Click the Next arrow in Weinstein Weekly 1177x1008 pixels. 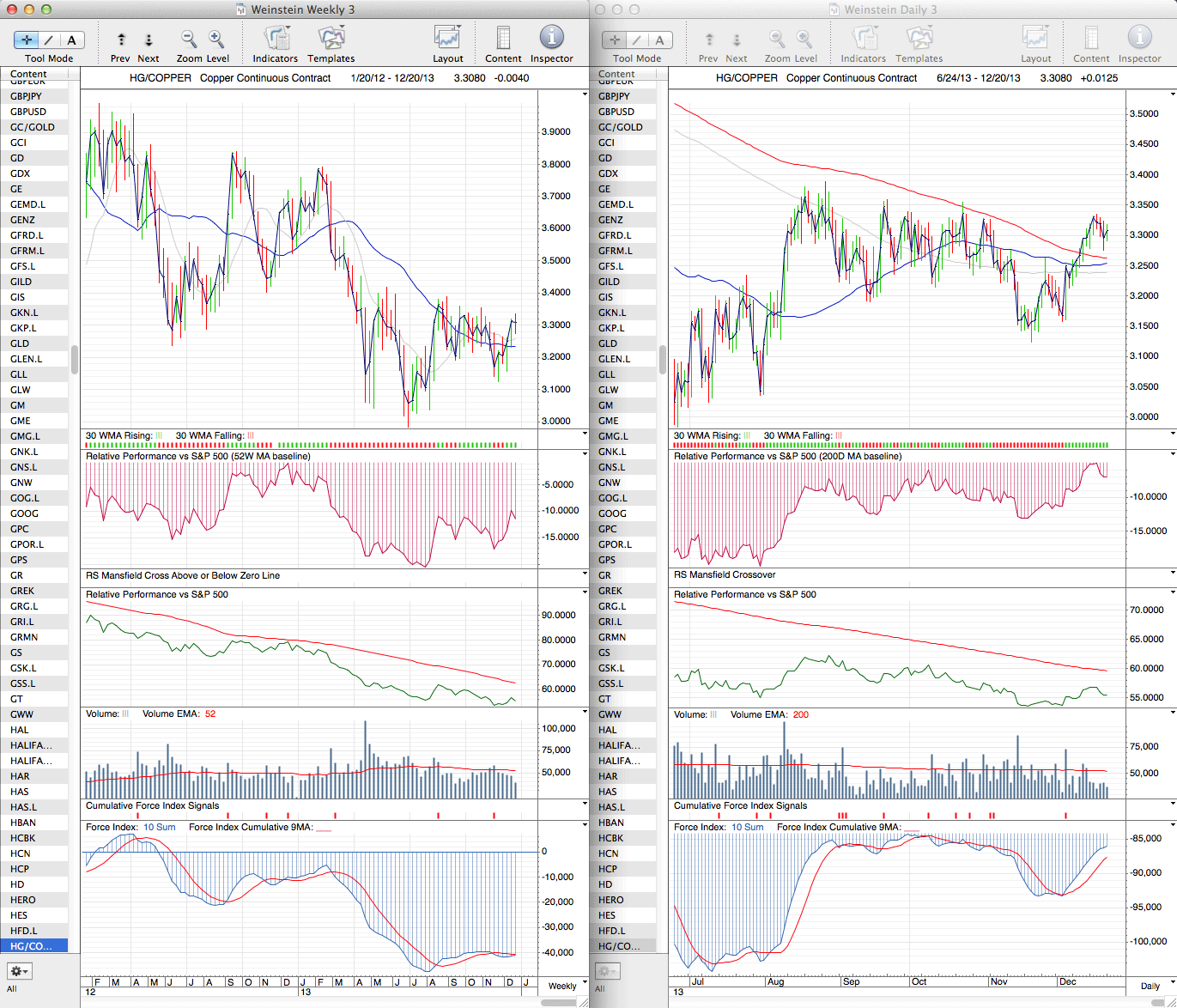click(x=149, y=39)
